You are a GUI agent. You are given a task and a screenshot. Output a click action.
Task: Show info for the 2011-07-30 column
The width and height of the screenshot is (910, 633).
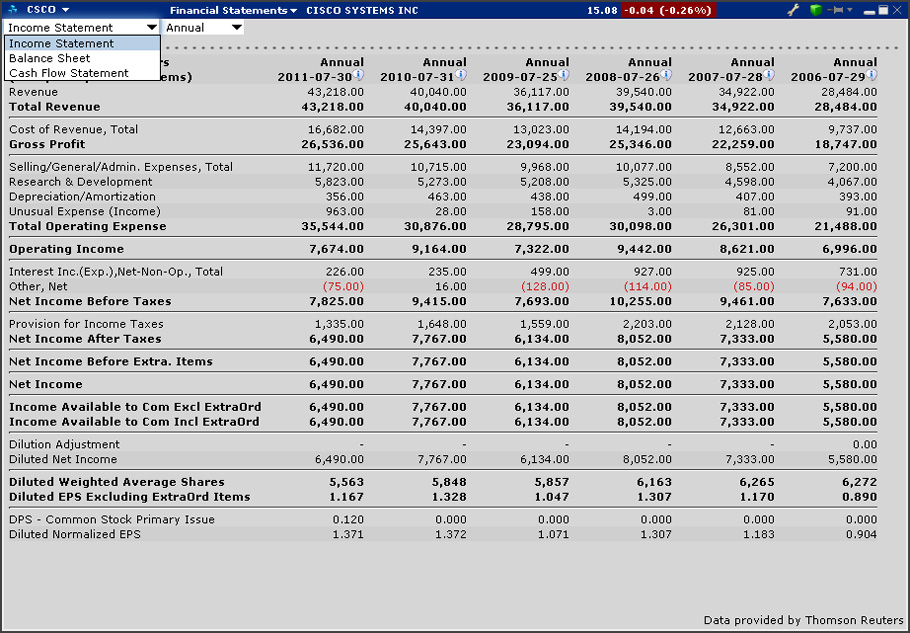pos(358,75)
